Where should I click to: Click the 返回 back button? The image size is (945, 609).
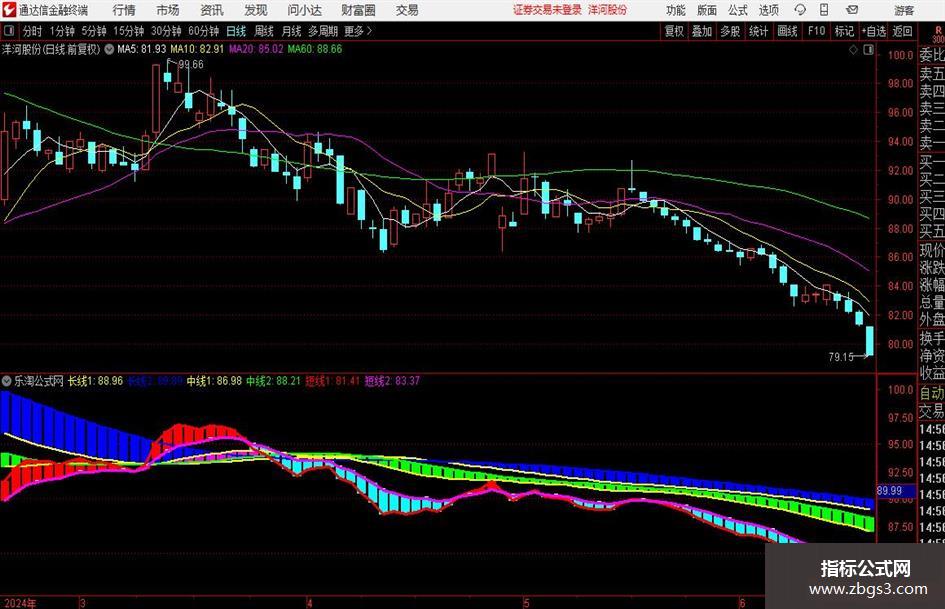point(902,31)
